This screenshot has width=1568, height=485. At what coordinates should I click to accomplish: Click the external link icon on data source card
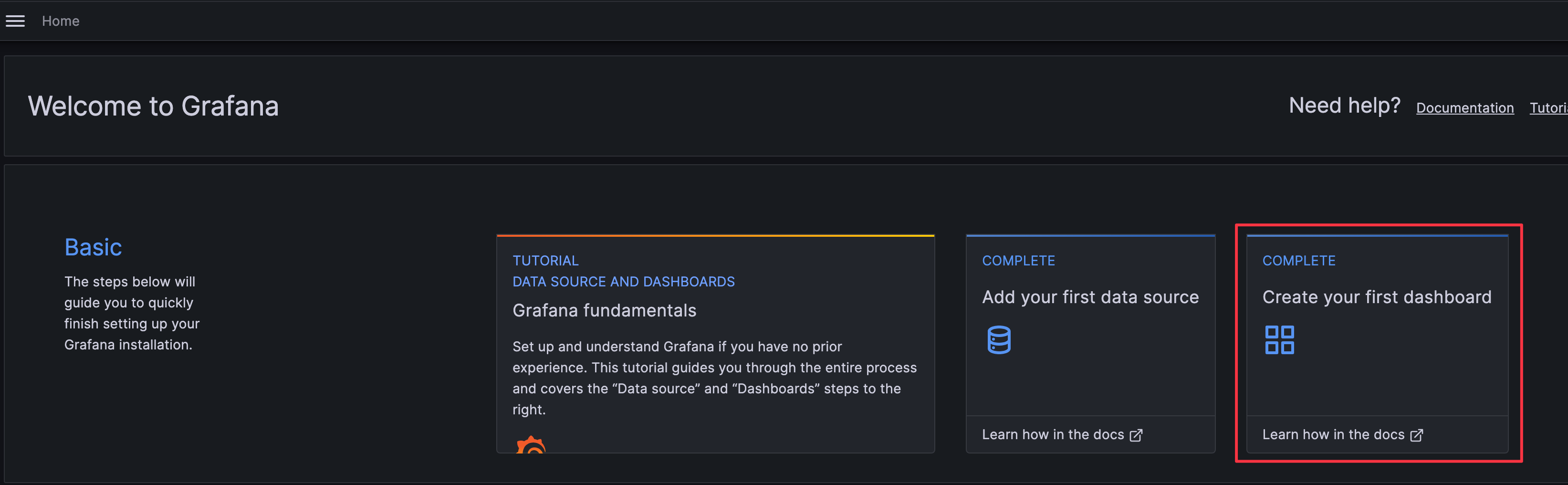(x=1136, y=435)
